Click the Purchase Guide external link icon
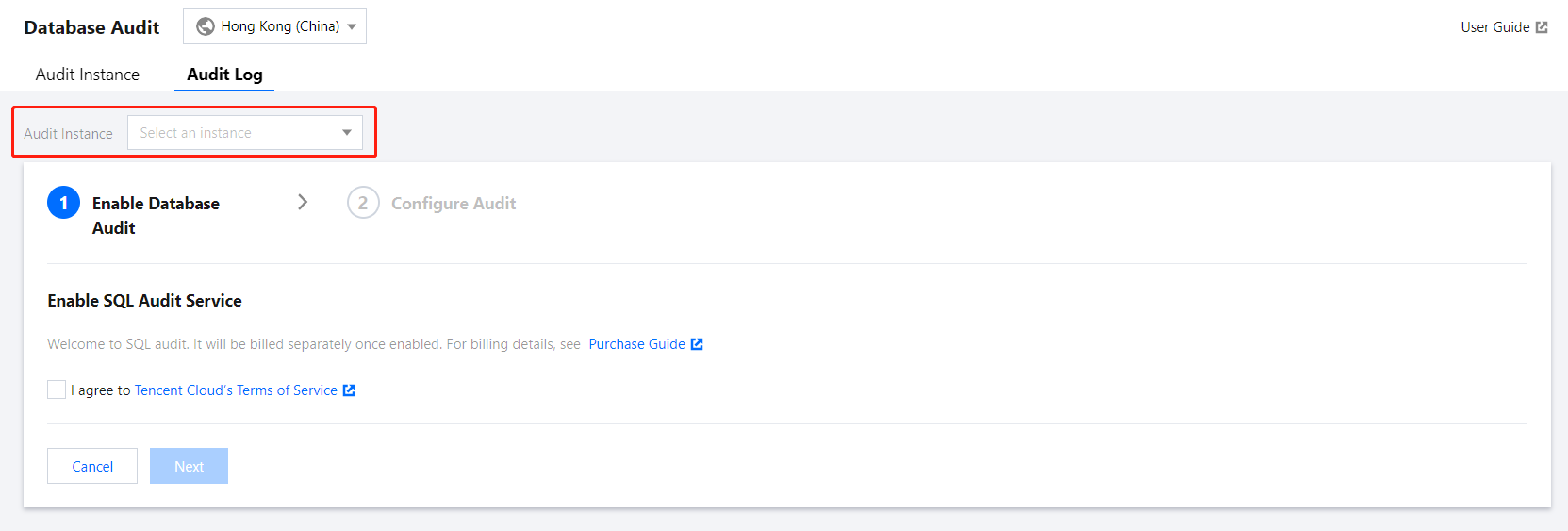The height and width of the screenshot is (531, 1568). 697,344
